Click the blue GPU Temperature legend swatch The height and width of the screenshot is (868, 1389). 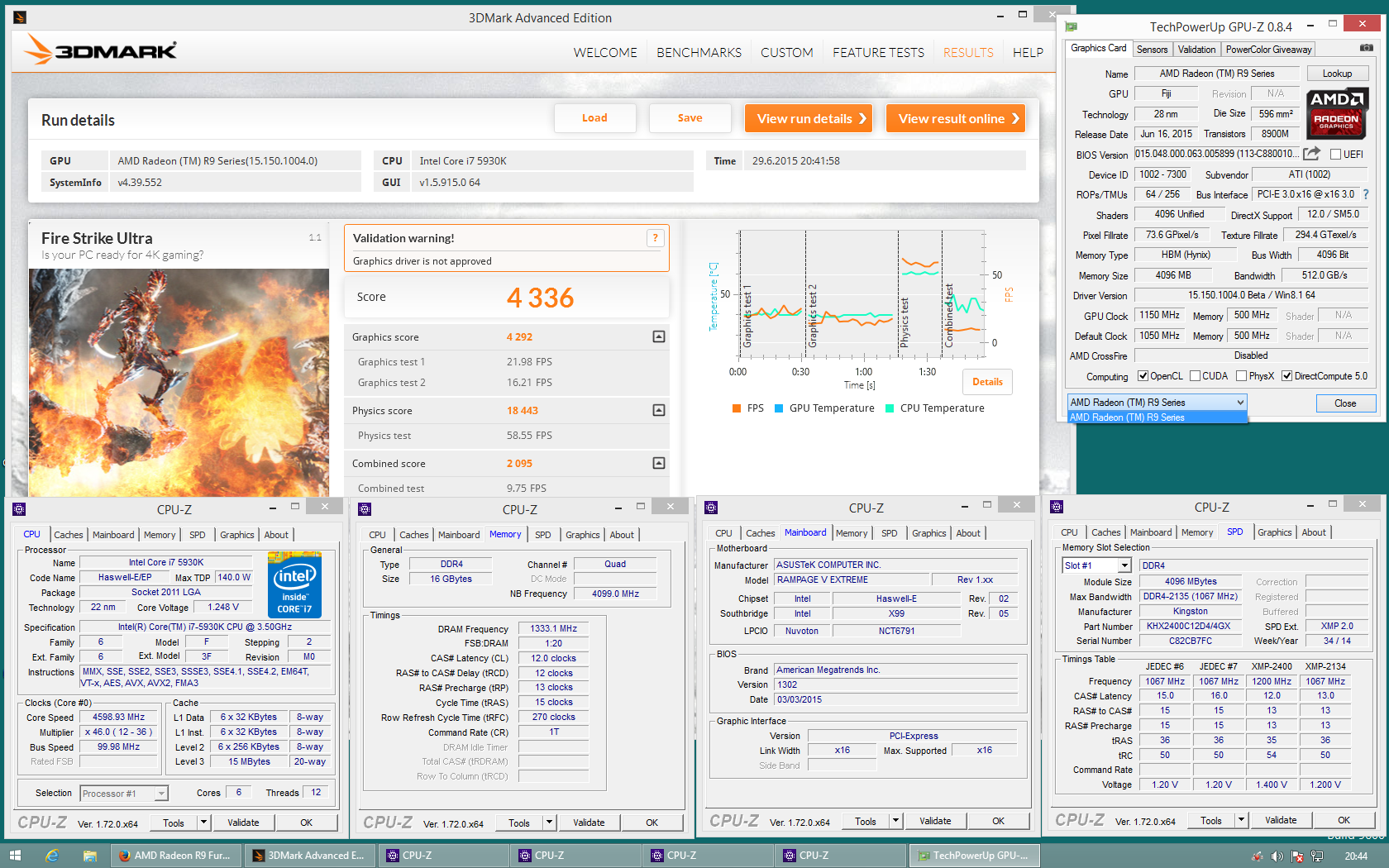click(779, 408)
